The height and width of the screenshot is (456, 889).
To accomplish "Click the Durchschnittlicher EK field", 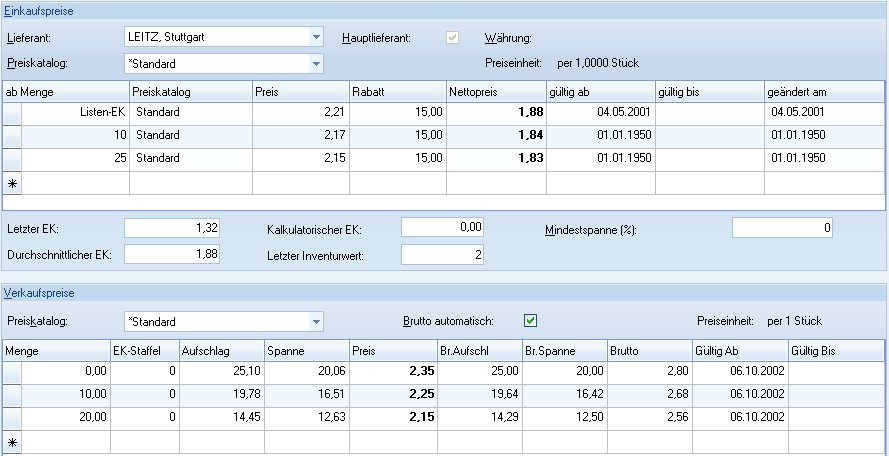I will click(172, 254).
